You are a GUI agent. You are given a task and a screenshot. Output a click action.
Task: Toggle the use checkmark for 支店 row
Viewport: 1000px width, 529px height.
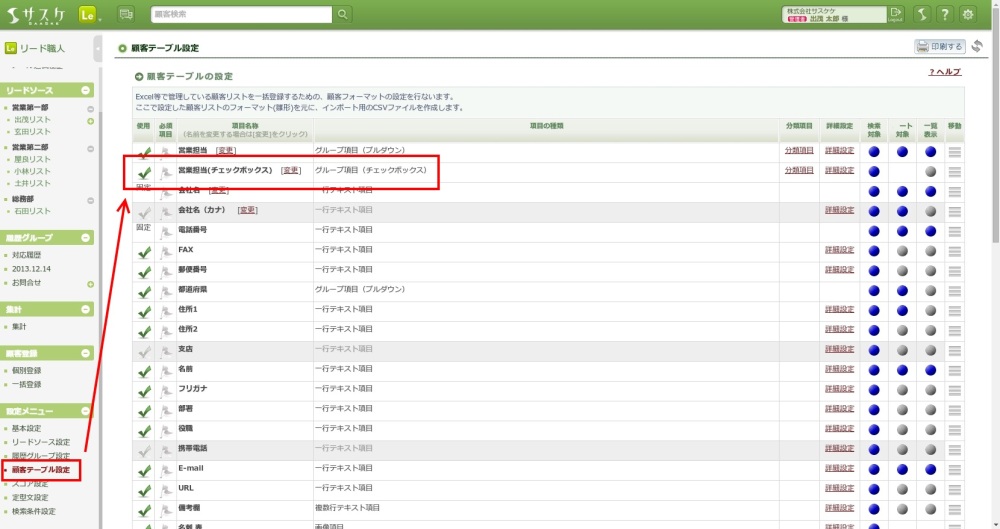pos(144,350)
